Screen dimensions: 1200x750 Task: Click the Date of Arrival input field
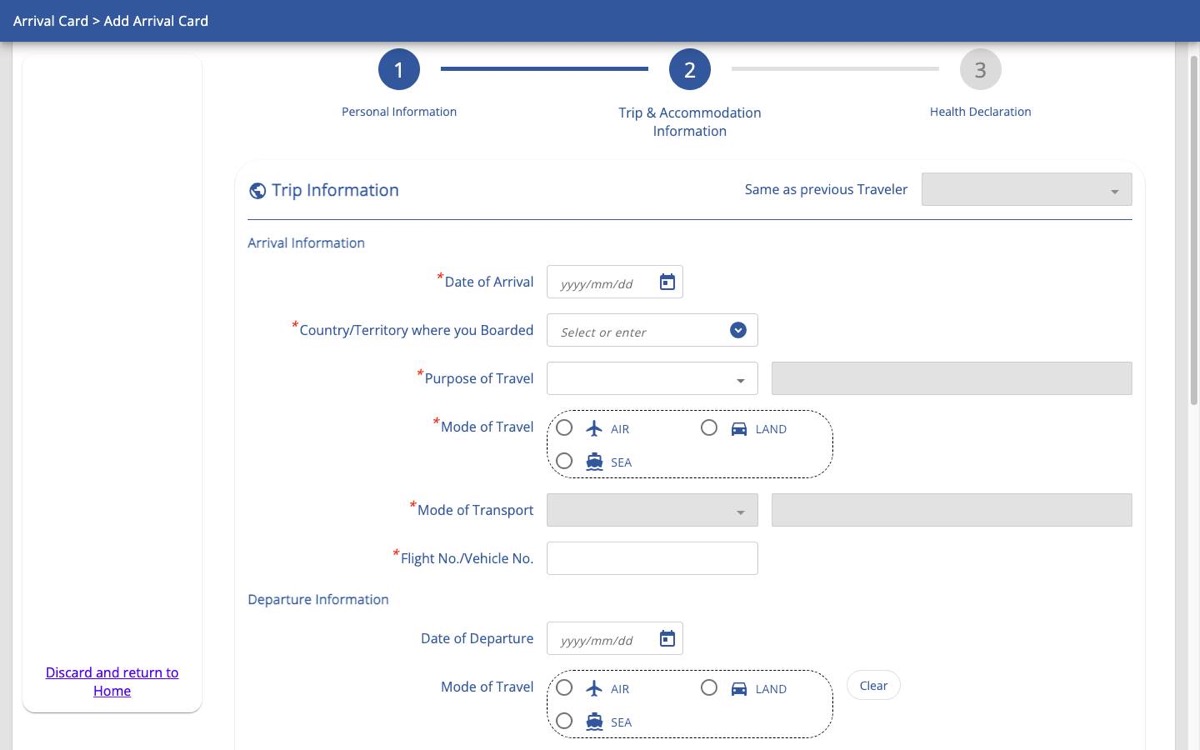[615, 283]
